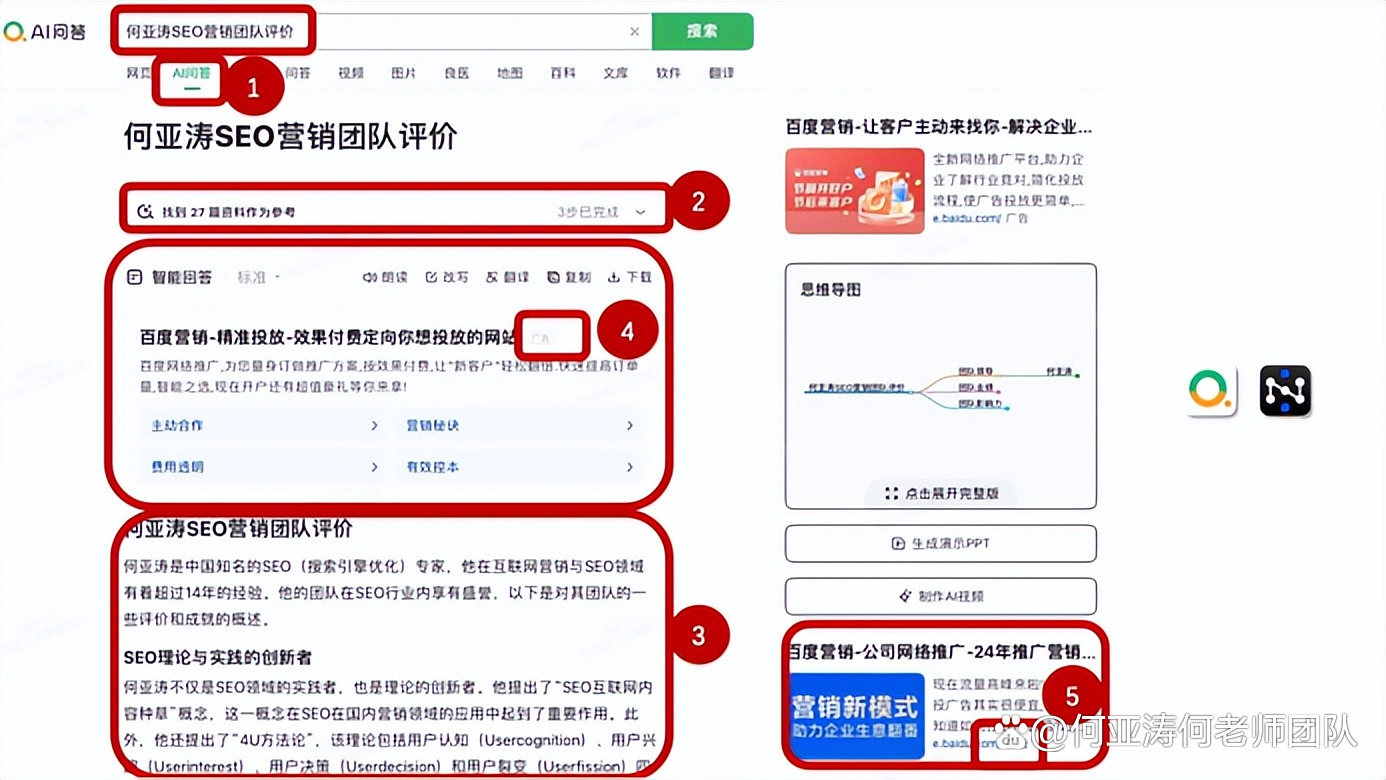Click the green 搜索 button

(x=702, y=31)
